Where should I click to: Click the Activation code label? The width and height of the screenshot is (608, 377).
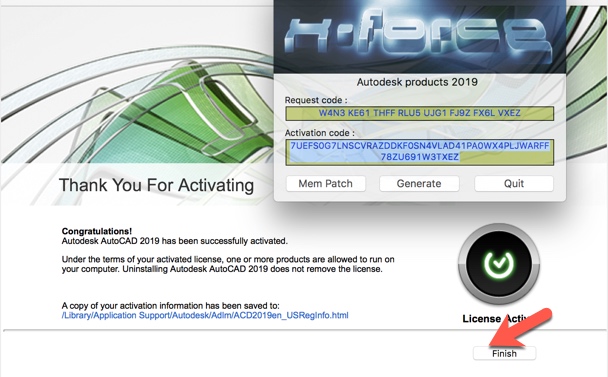[320, 133]
